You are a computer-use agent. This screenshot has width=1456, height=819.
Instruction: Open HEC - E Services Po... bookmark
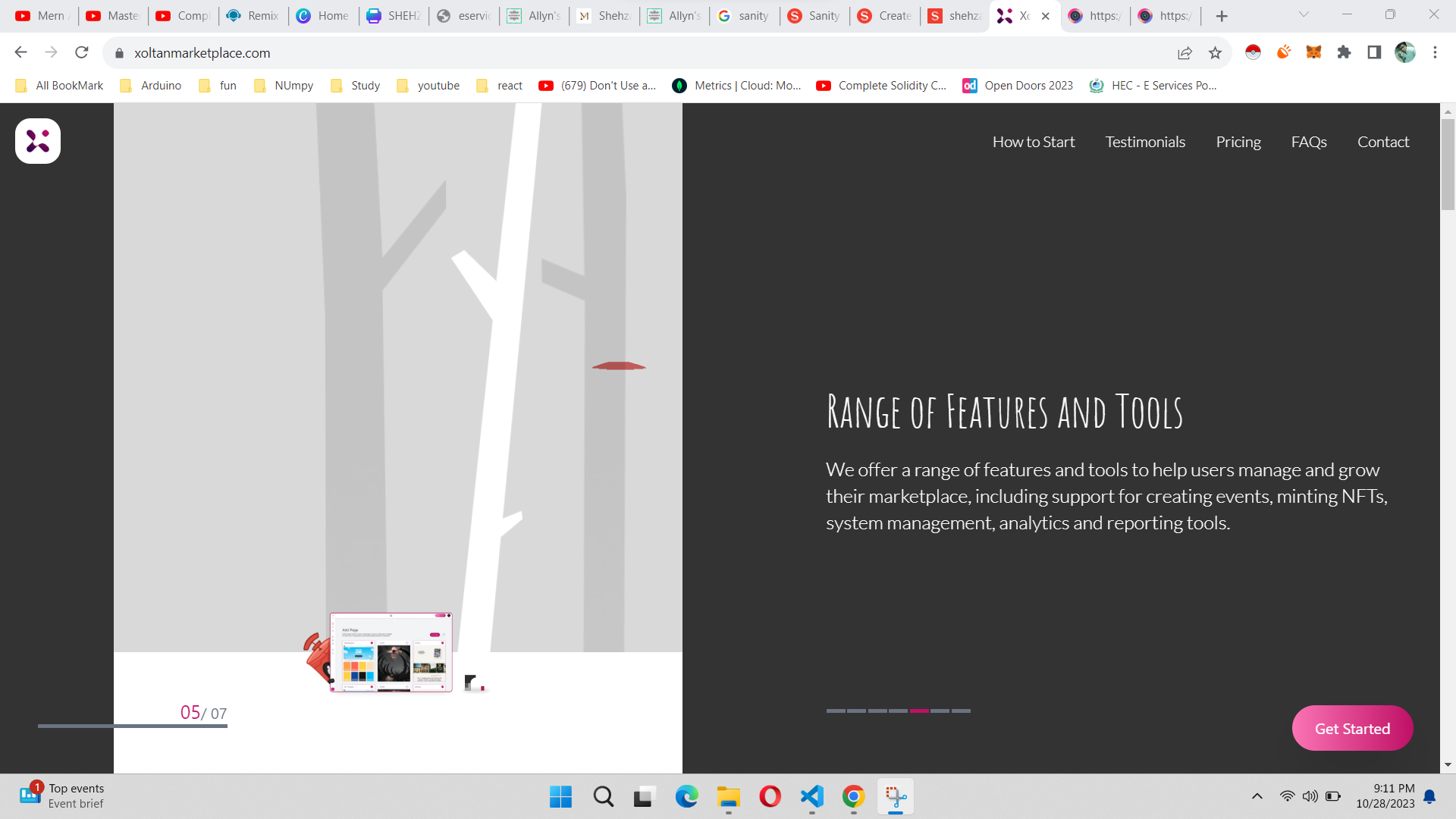[x=1153, y=86]
